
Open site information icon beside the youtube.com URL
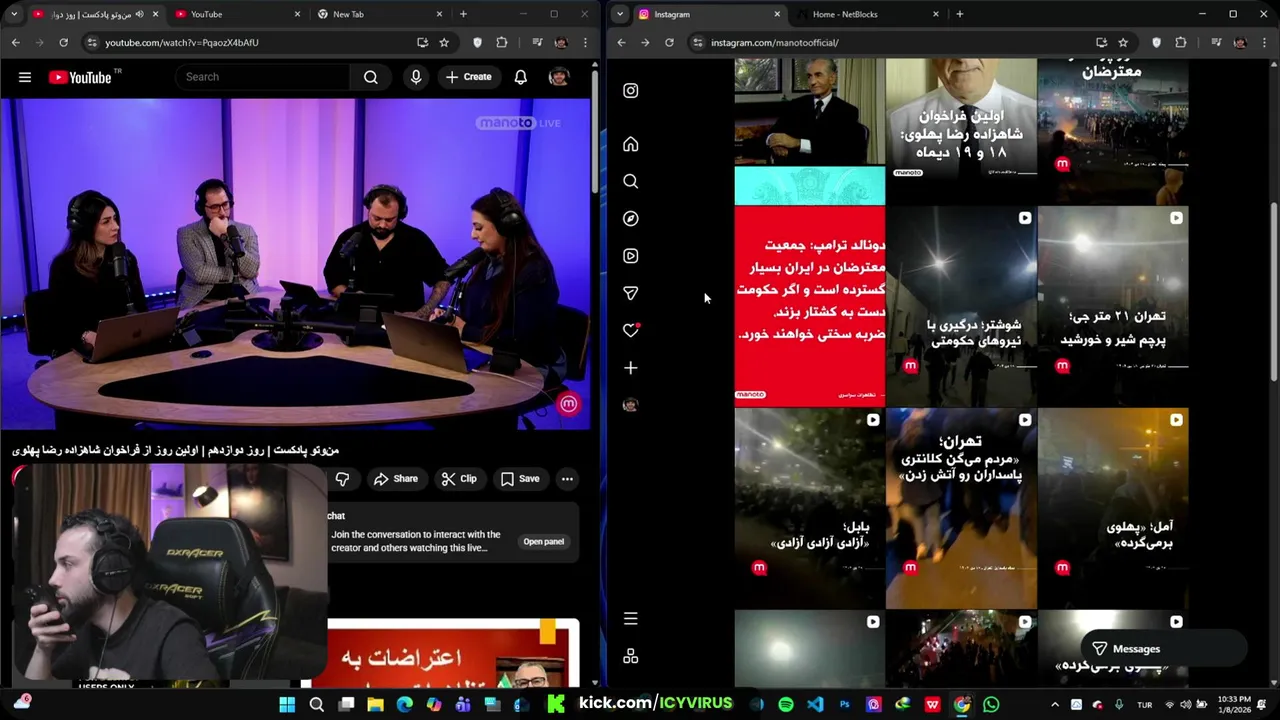[91, 42]
